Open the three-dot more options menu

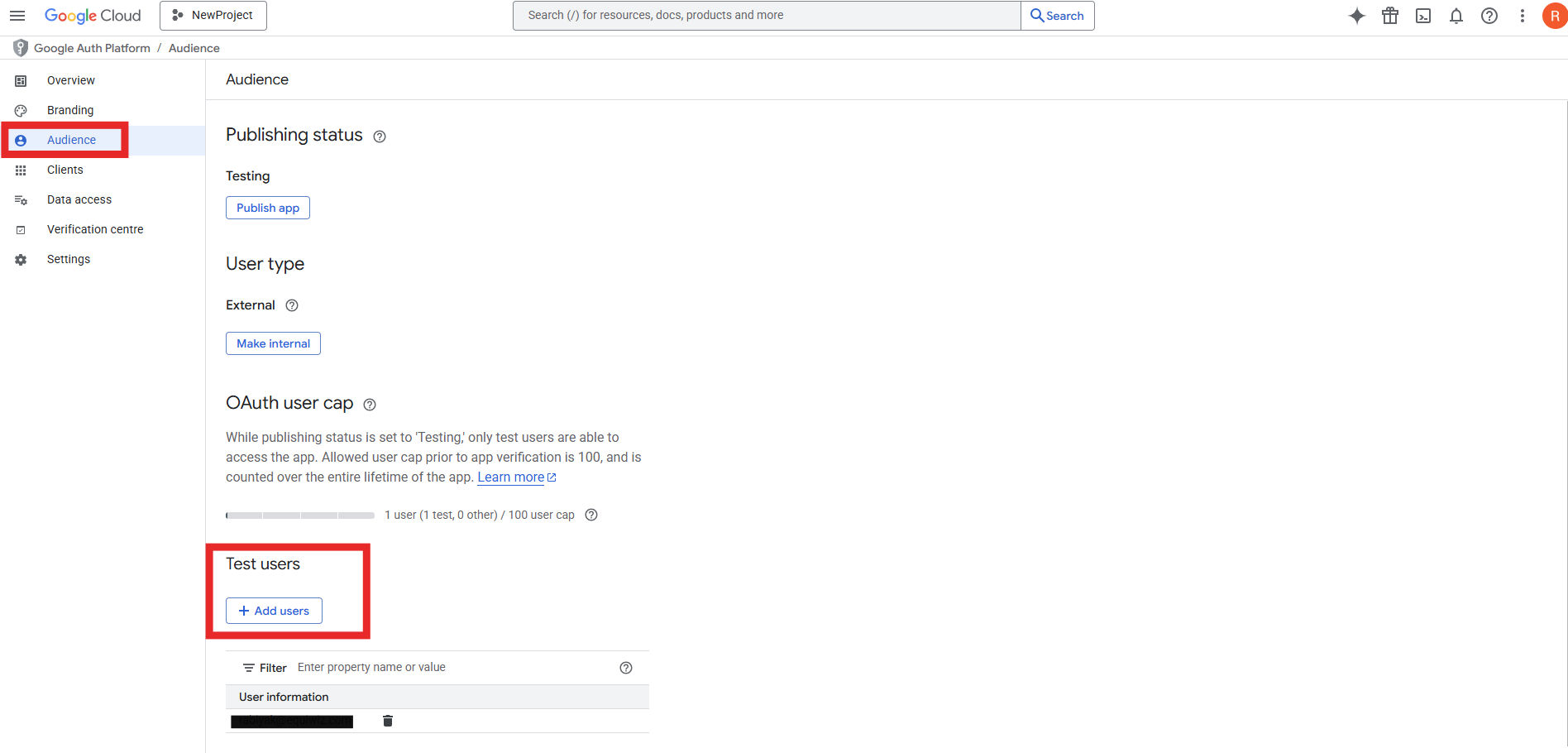[1522, 15]
